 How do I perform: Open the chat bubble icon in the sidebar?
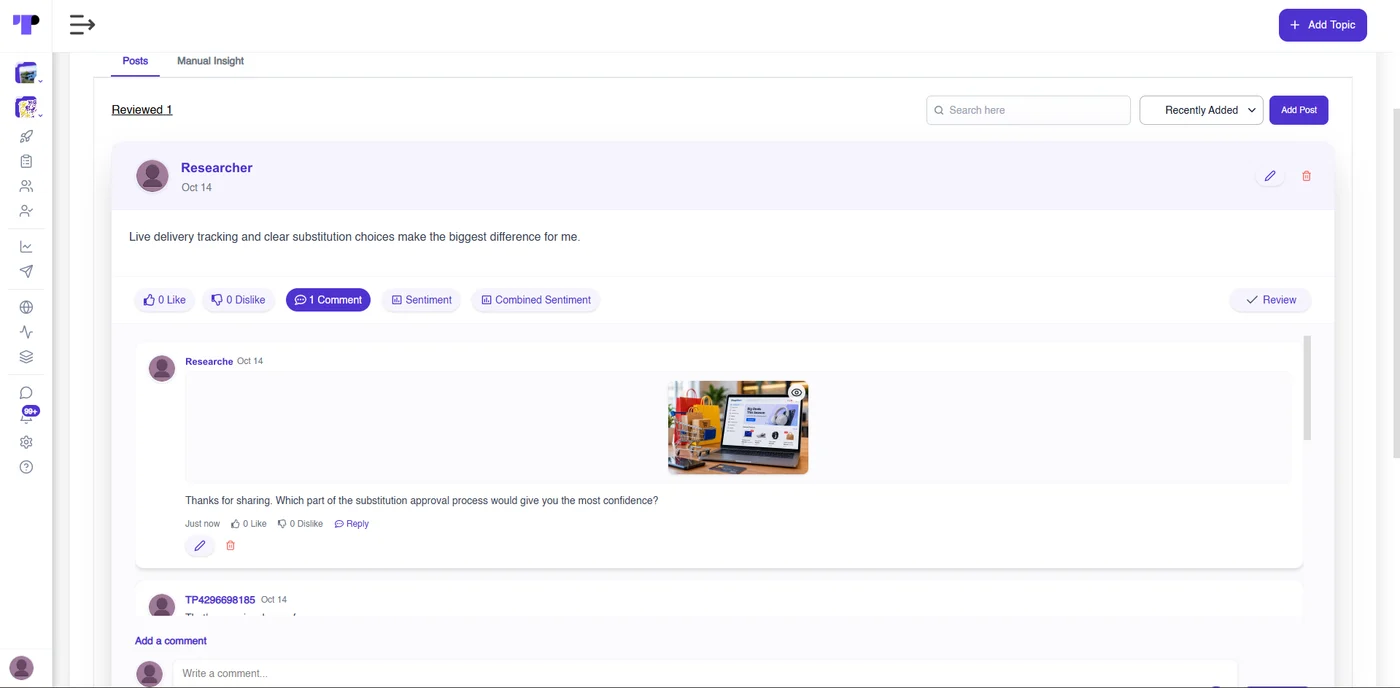26,393
